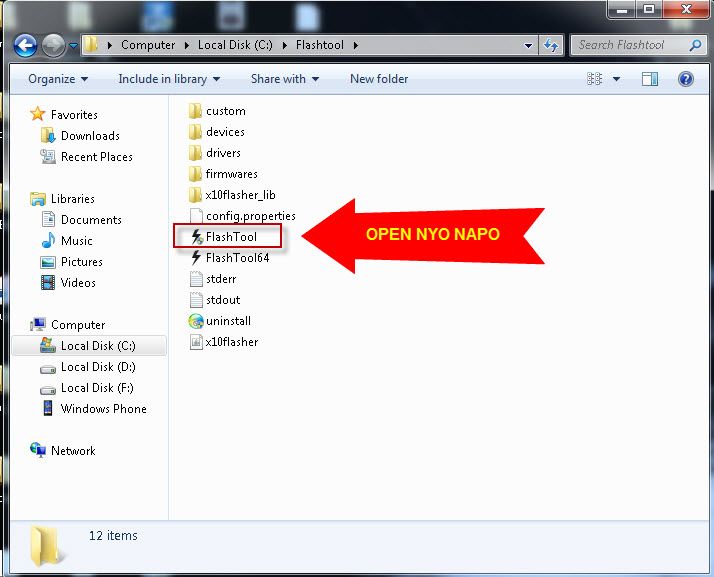Viewport: 714px width, 577px height.
Task: Select the devices folder icon
Action: point(195,132)
